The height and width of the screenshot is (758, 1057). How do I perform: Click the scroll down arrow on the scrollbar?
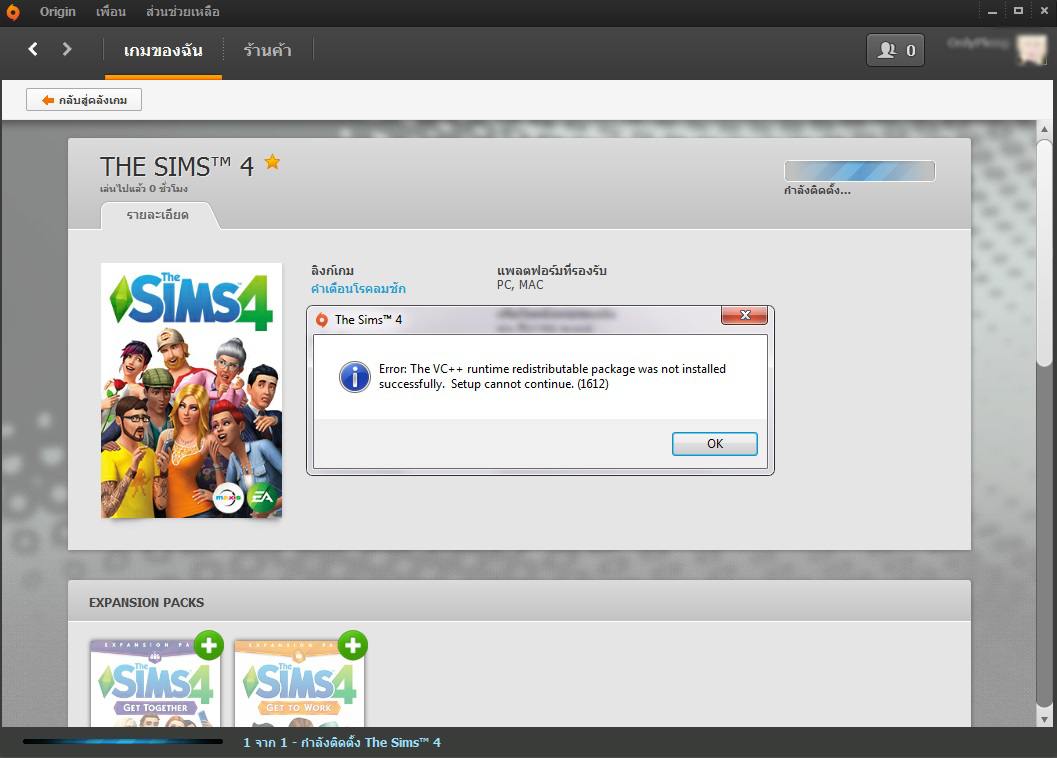point(1044,720)
